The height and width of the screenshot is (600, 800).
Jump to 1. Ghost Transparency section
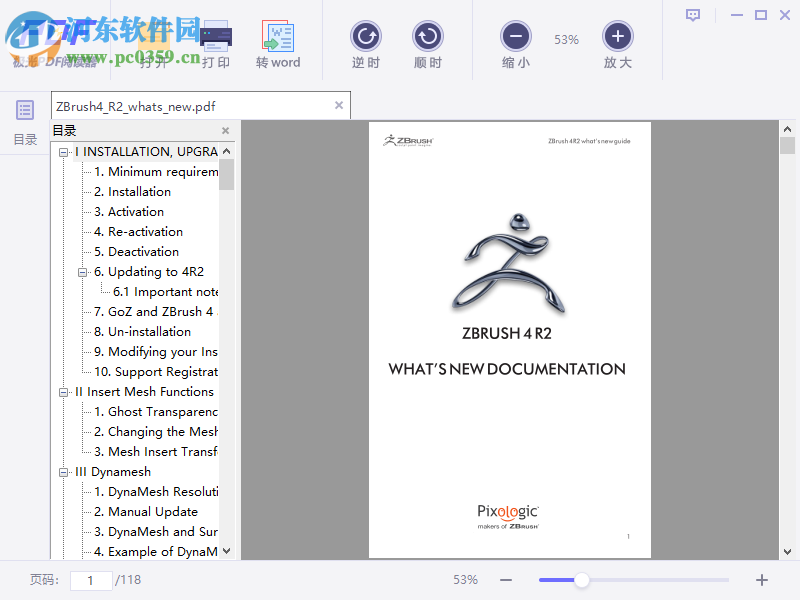point(156,411)
